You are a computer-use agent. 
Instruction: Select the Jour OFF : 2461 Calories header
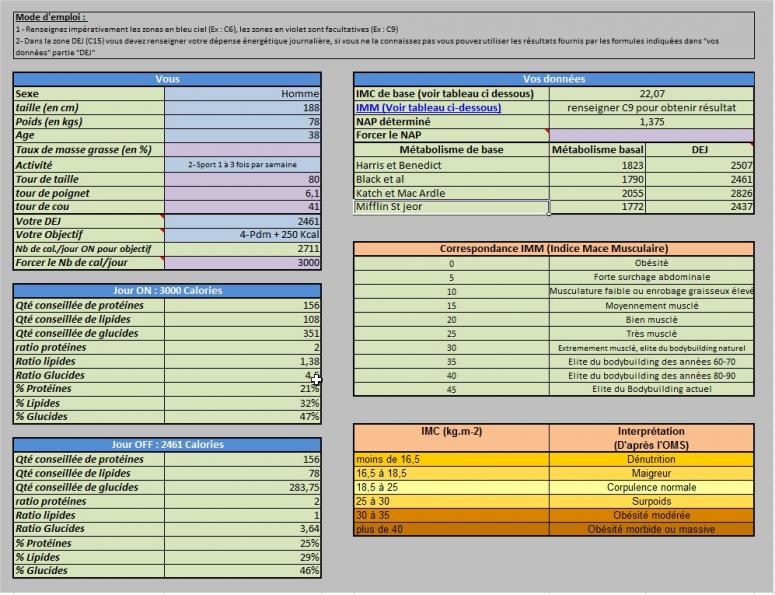(x=167, y=444)
